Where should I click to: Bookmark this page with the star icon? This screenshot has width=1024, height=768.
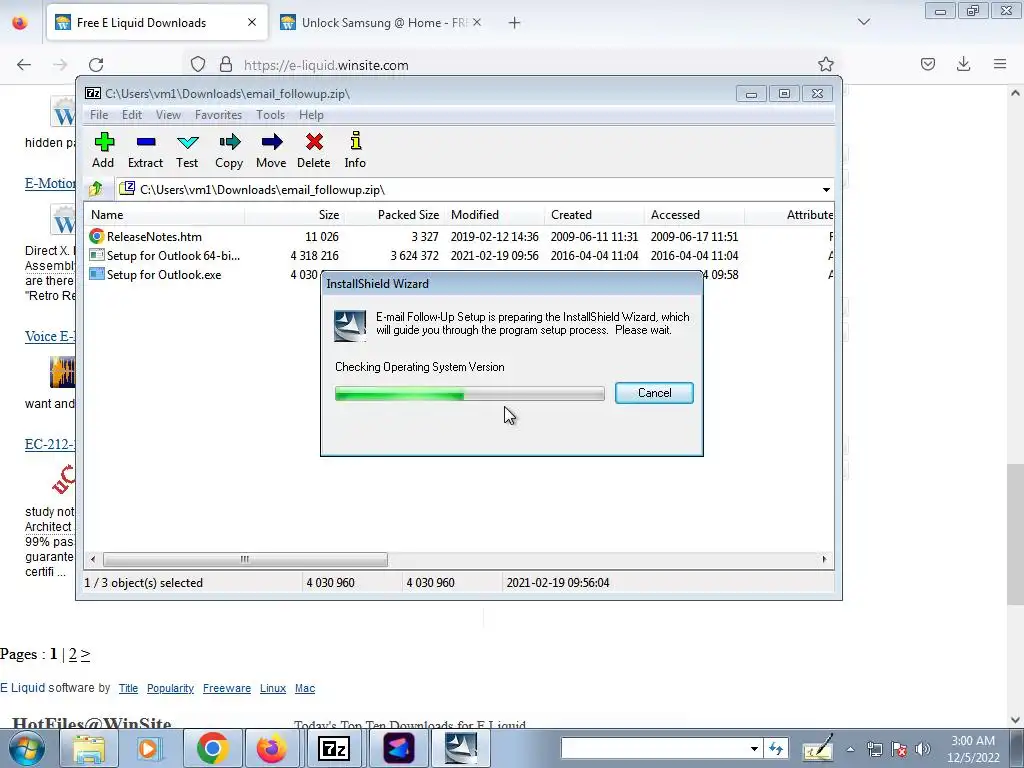tap(825, 64)
